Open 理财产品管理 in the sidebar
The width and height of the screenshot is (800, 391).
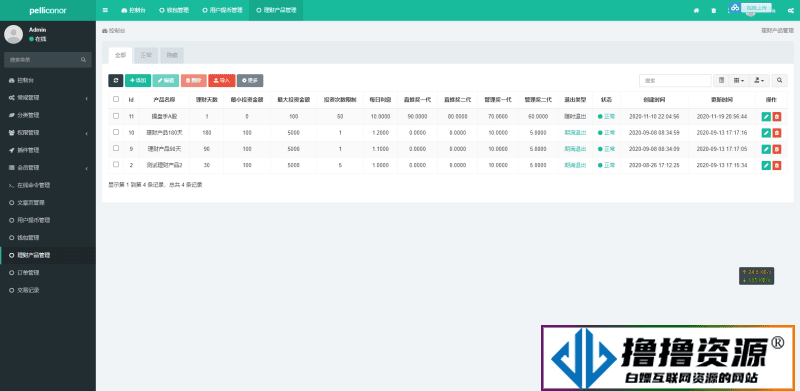47,255
